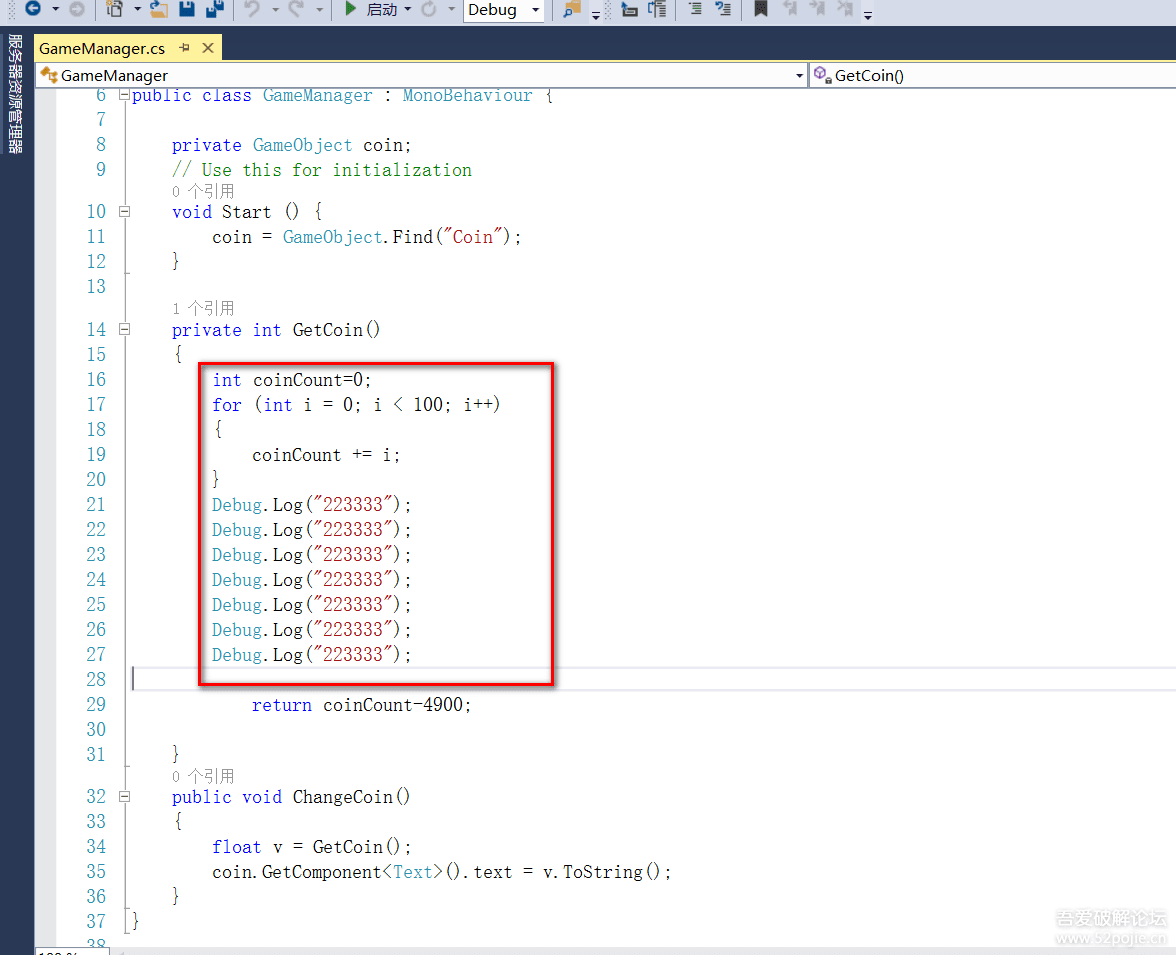
Task: Collapse the ChangeCoin method at line 32
Action: (124, 797)
